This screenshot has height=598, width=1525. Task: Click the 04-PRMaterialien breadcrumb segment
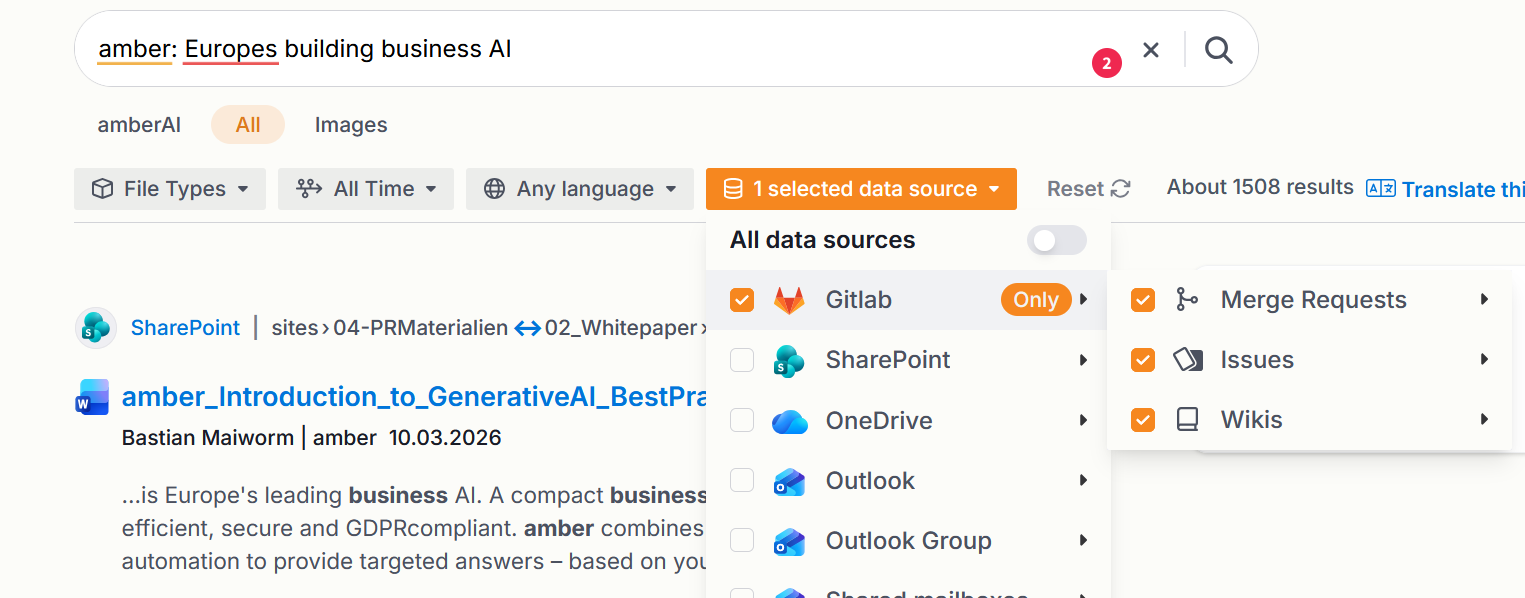coord(421,328)
